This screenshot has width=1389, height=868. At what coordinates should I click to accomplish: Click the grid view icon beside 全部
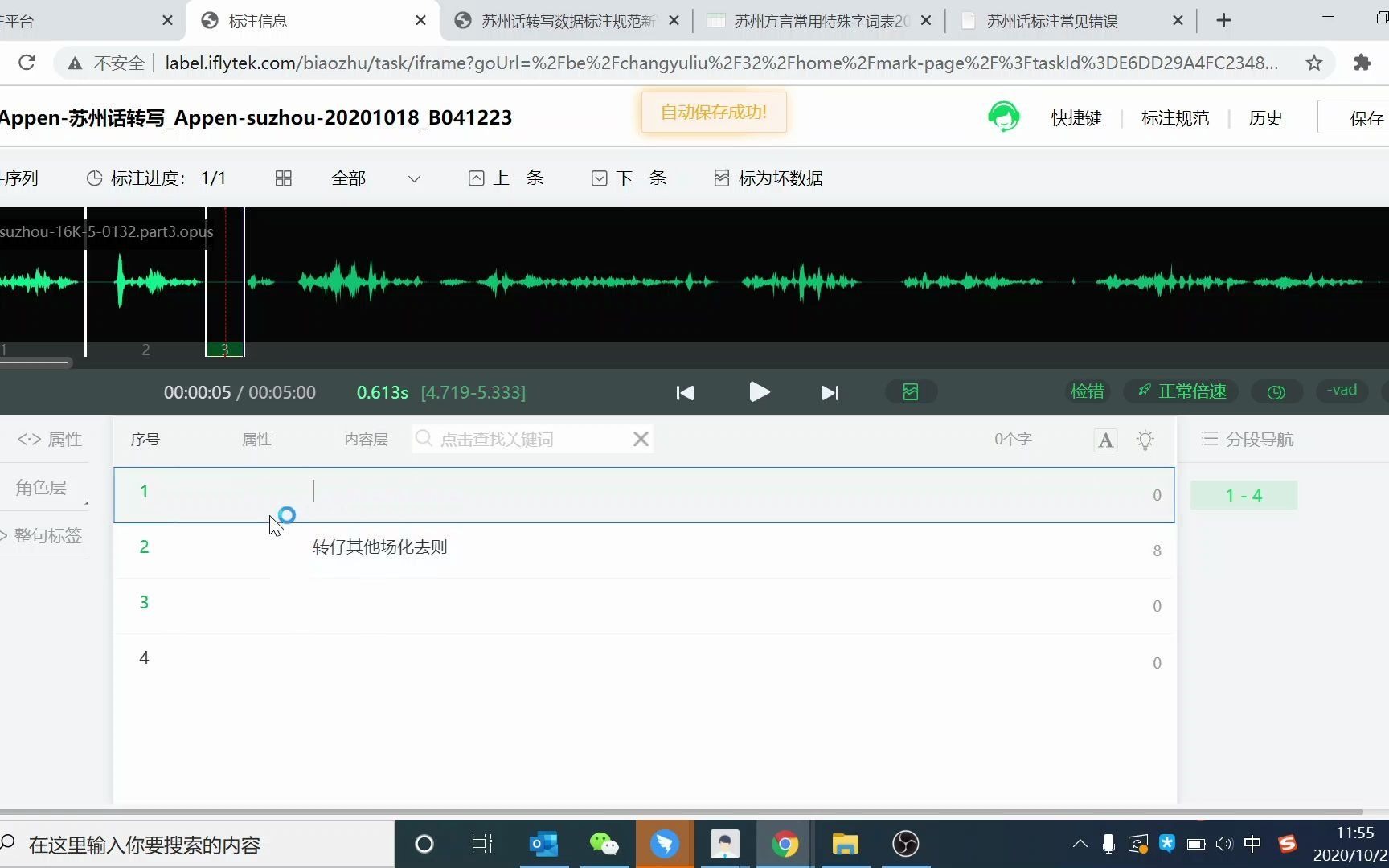(x=283, y=178)
